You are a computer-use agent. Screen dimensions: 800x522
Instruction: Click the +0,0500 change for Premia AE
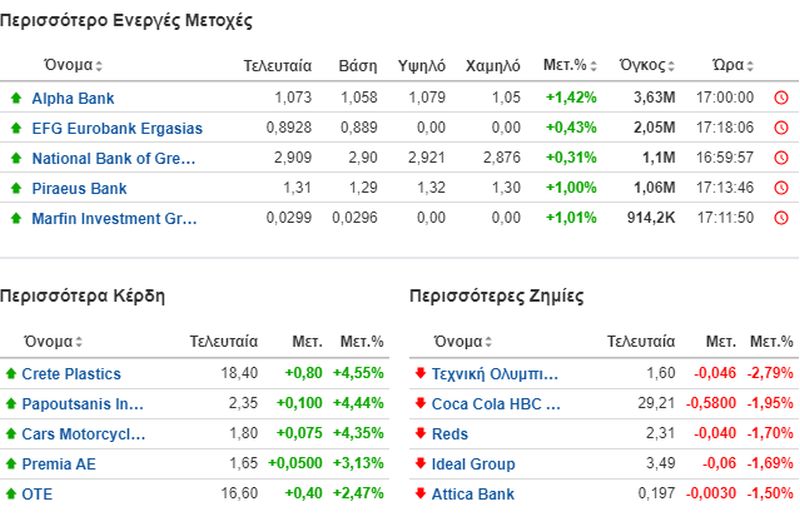pos(295,463)
